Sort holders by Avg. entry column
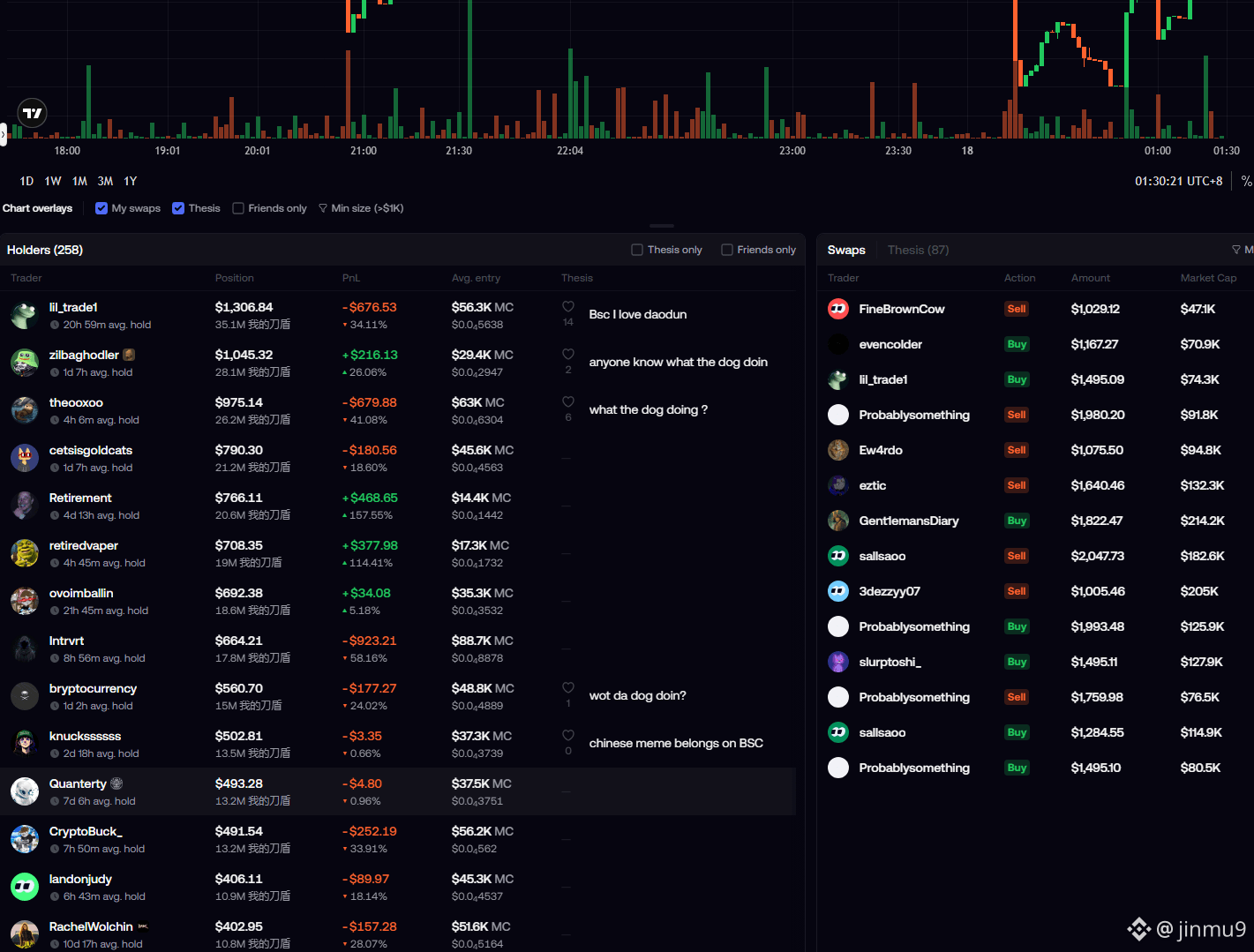Viewport: 1254px width, 952px height. 476,278
